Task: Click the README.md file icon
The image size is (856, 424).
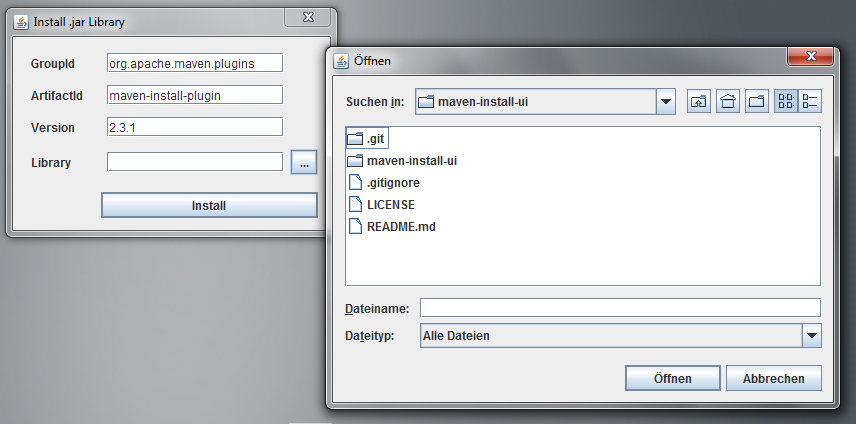Action: [355, 226]
